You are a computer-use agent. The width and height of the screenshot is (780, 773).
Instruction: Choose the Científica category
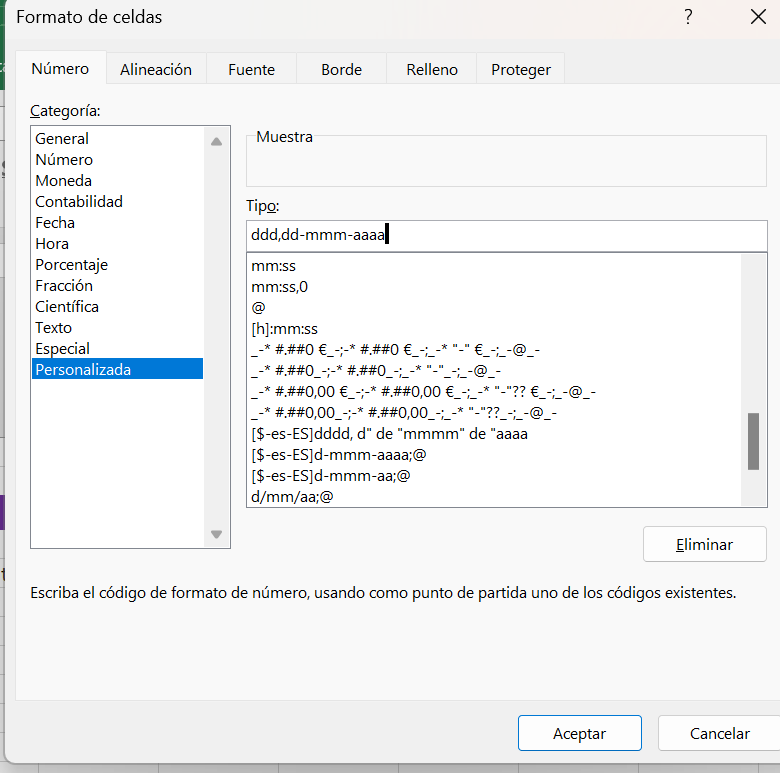[x=117, y=306]
